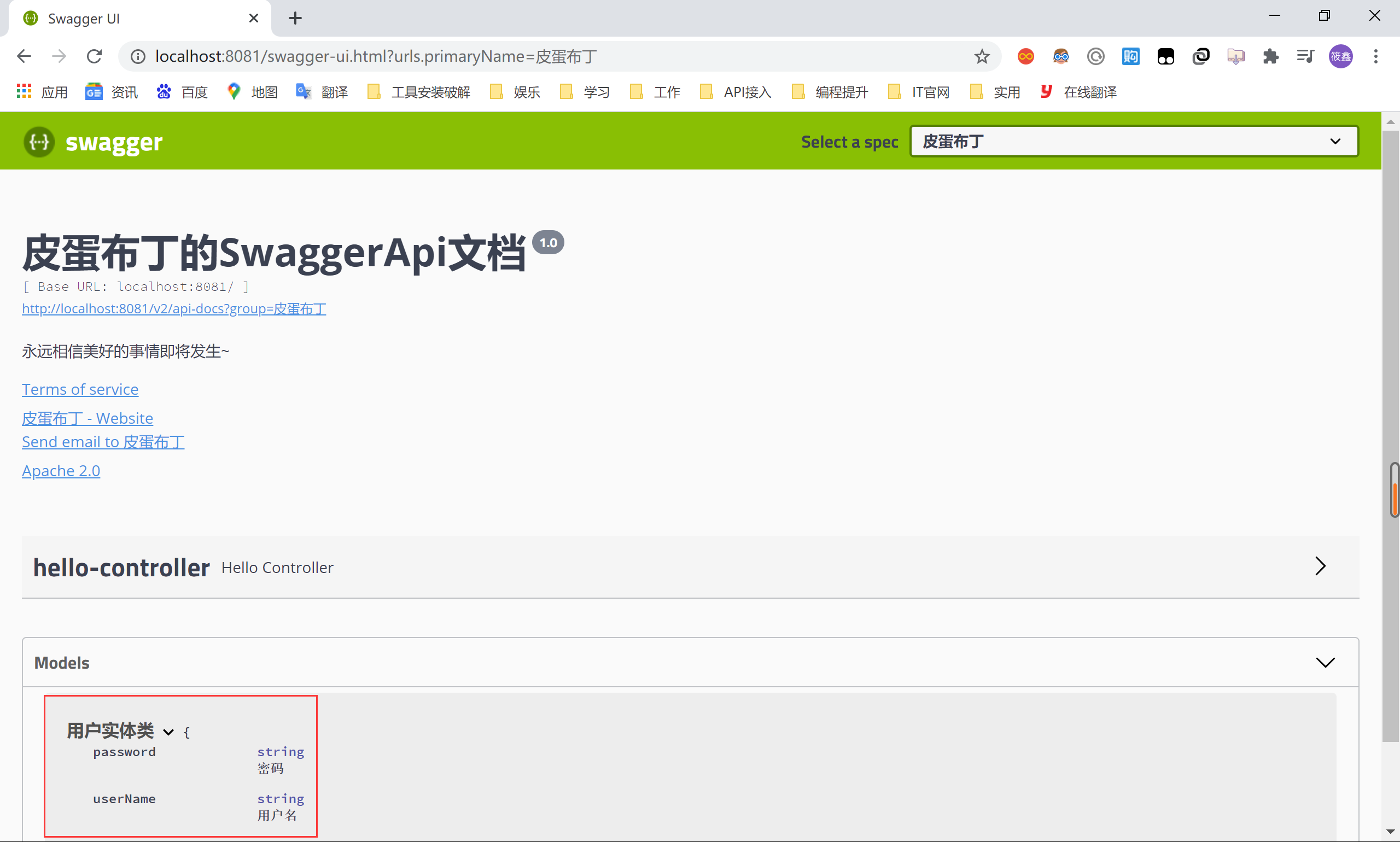
Task: Click the browser refresh icon
Action: [94, 55]
